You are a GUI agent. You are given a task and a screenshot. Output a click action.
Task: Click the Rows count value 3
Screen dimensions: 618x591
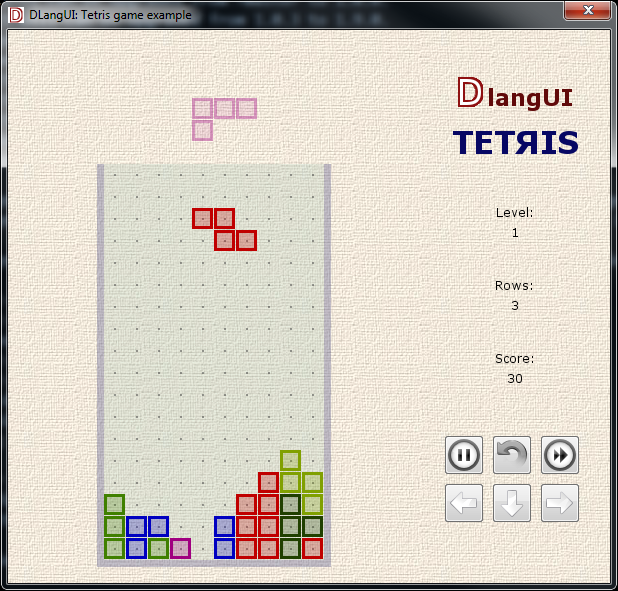click(x=514, y=305)
